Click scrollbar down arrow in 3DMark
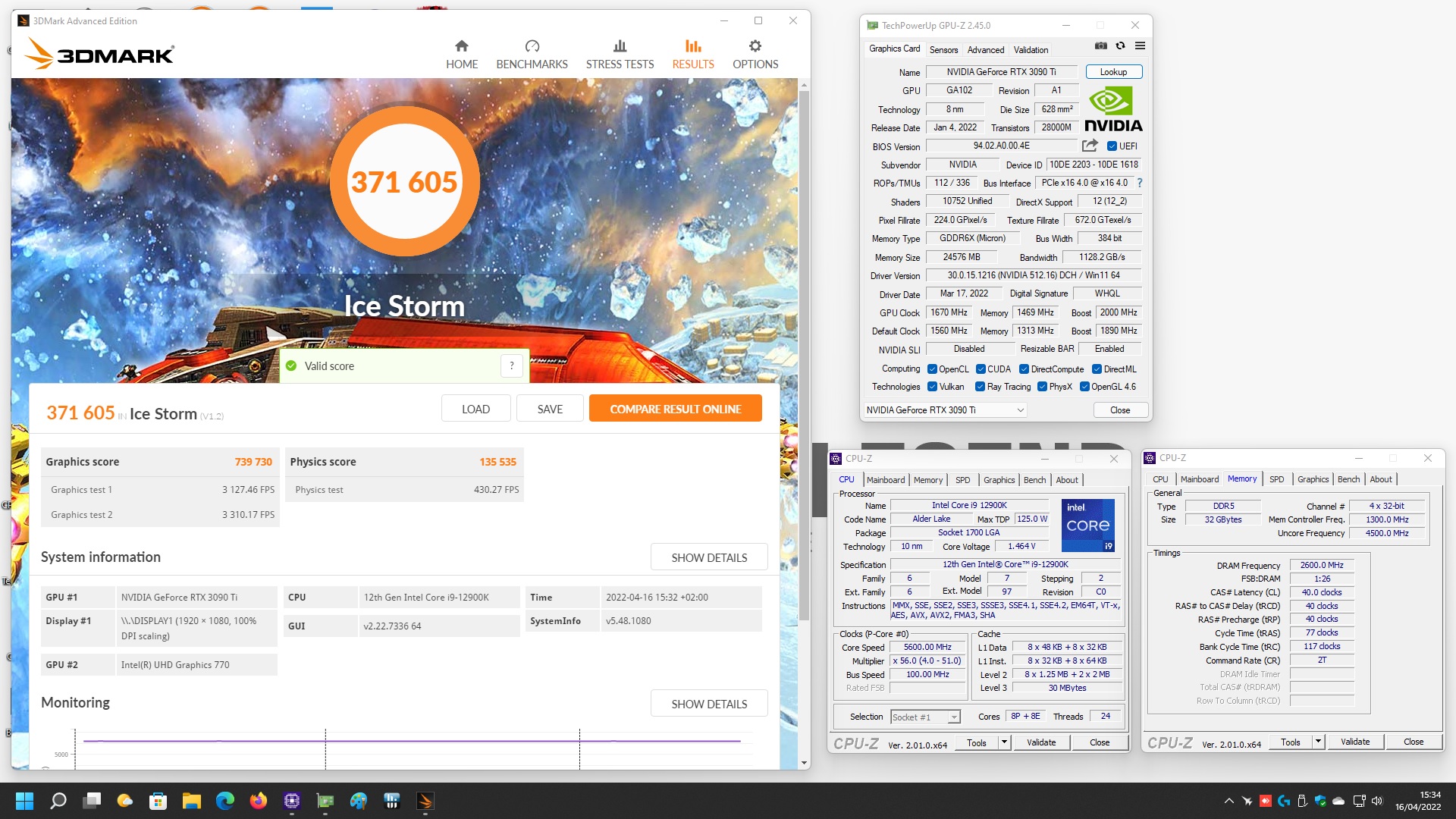 click(x=805, y=763)
